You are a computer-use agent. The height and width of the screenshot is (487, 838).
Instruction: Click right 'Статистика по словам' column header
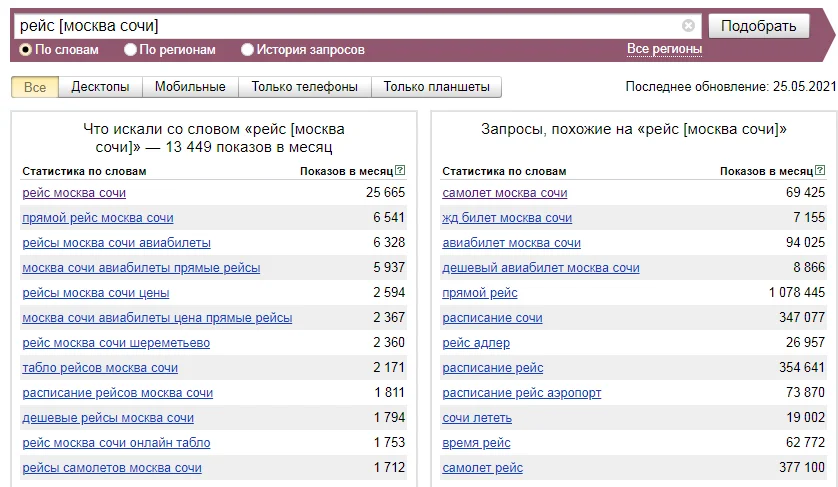pos(504,172)
